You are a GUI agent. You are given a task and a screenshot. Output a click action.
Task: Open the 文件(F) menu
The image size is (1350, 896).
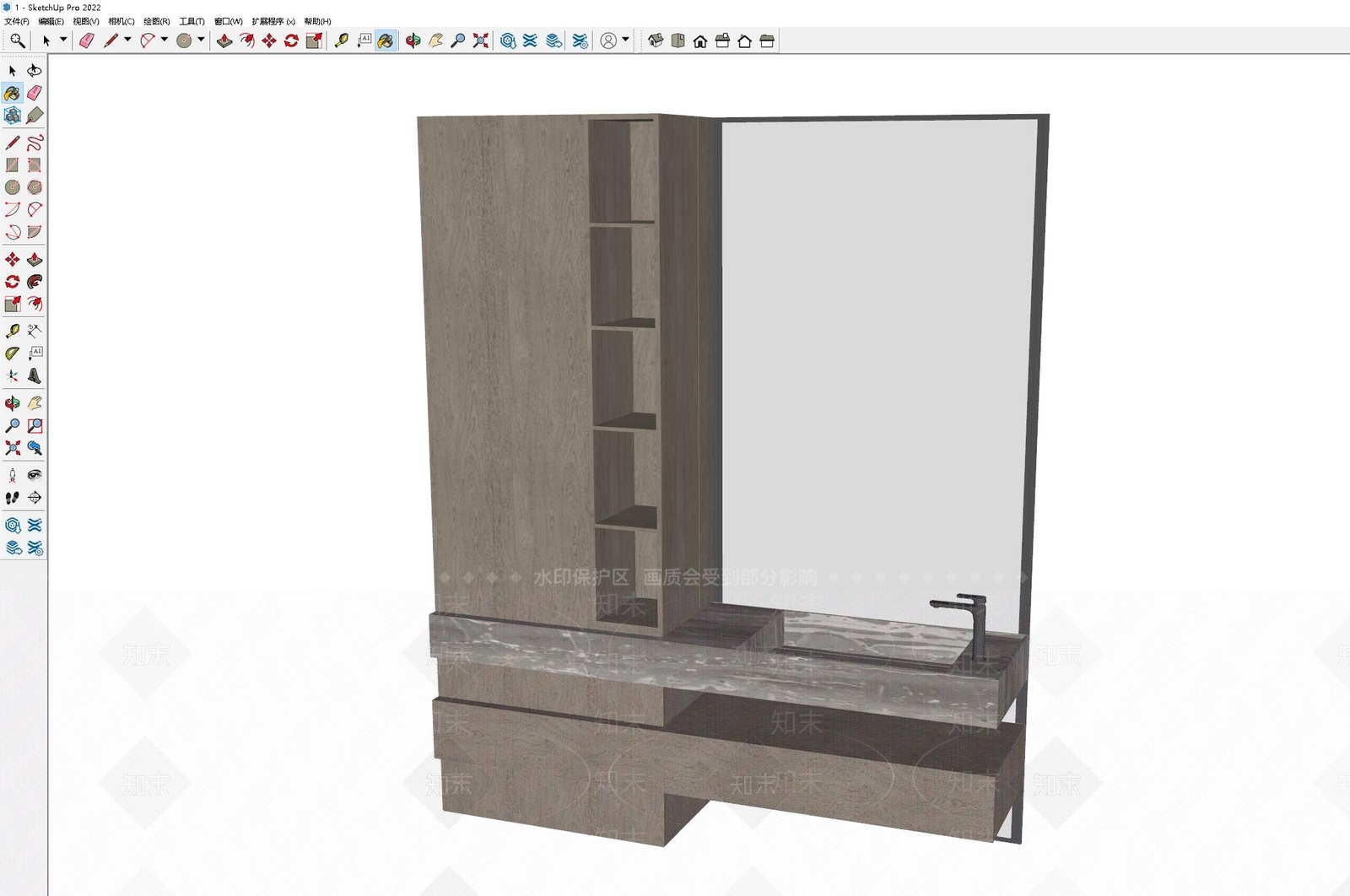click(17, 22)
